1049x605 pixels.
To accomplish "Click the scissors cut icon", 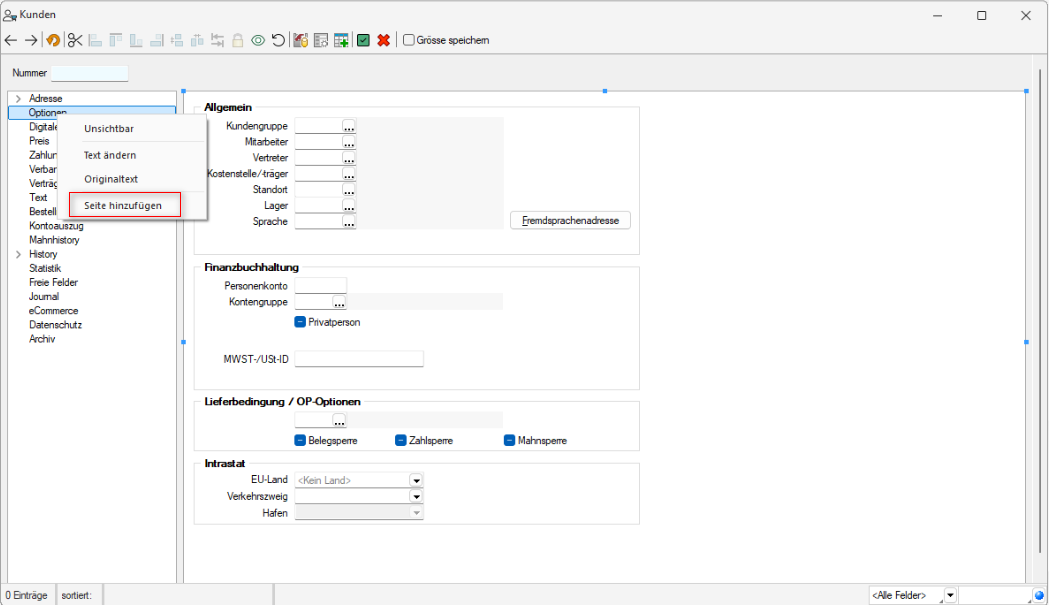I will (x=75, y=41).
